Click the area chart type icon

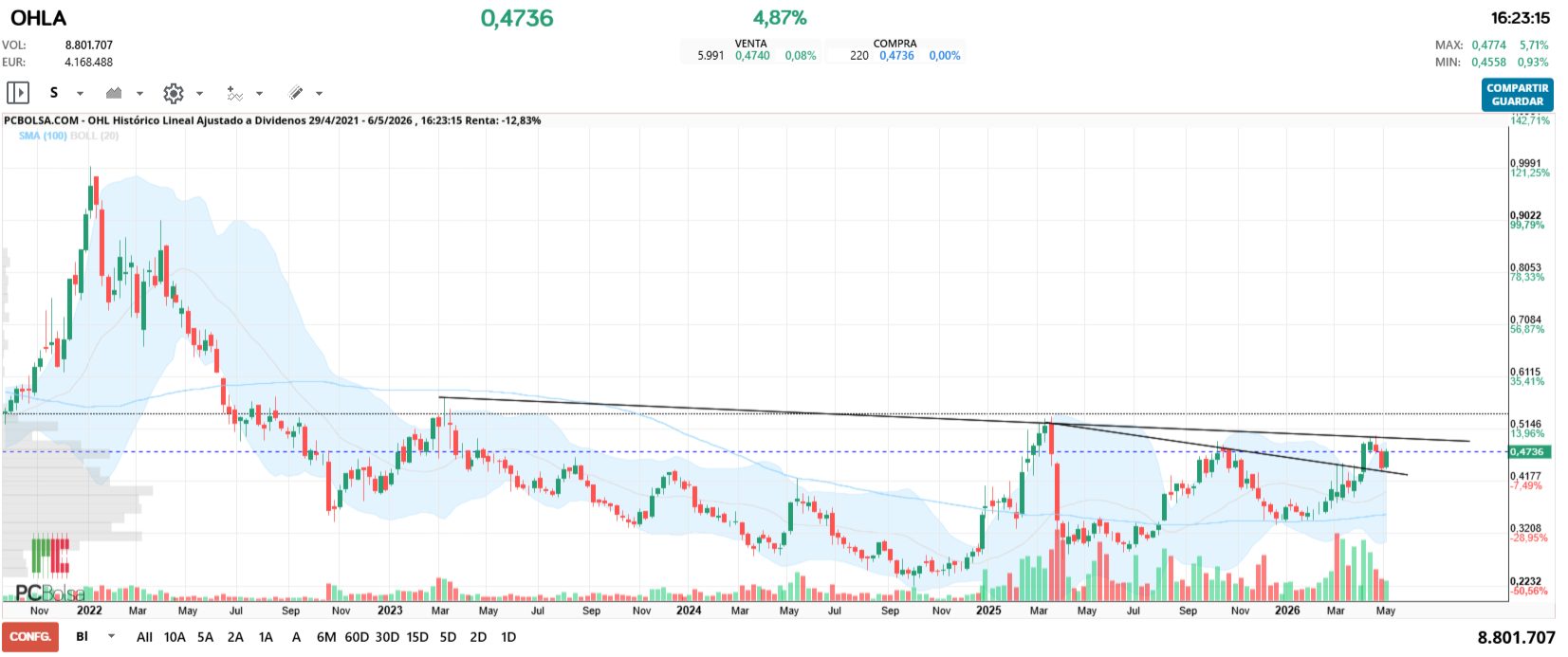(114, 93)
